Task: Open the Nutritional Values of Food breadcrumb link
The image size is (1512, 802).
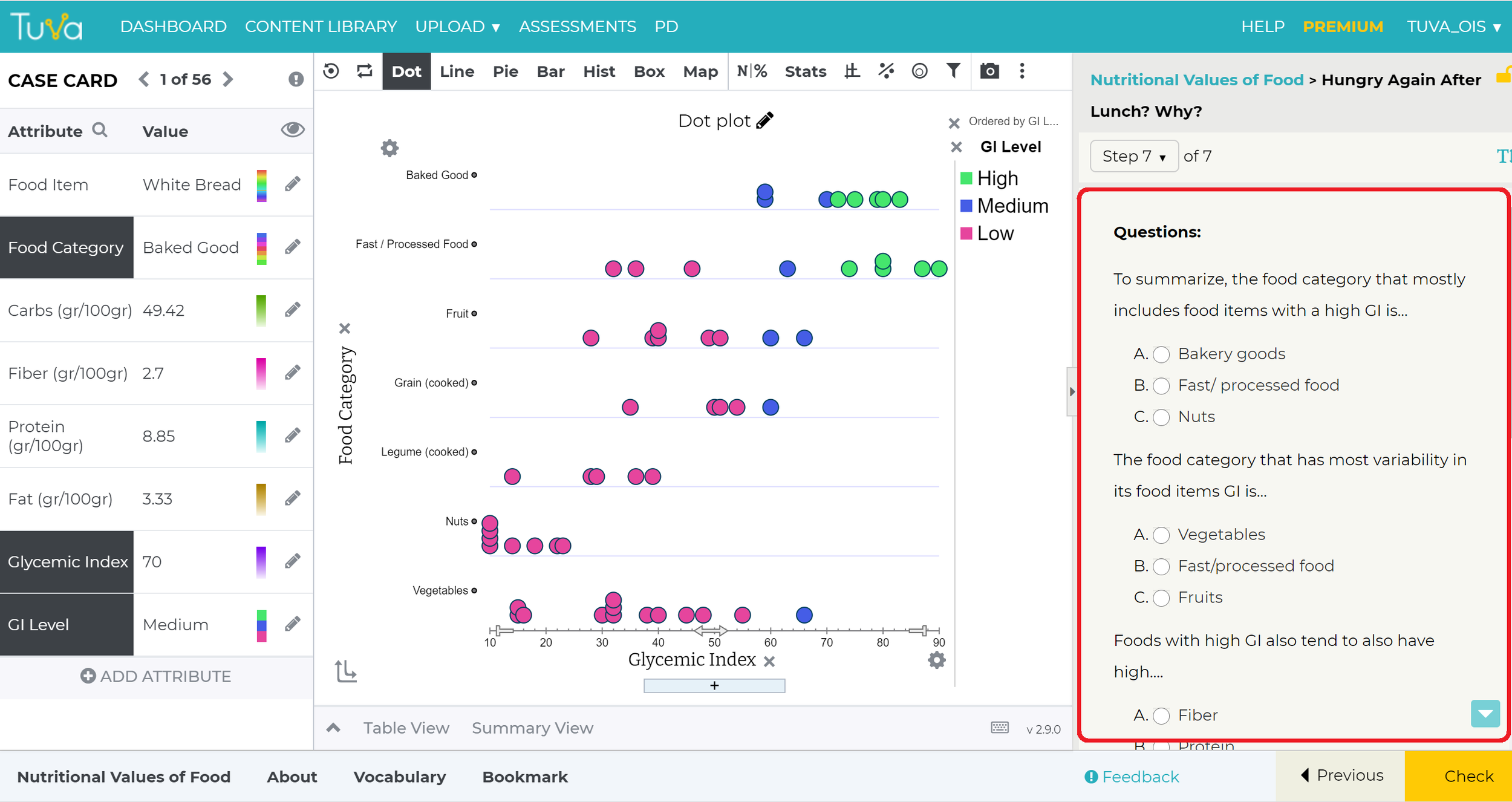Action: tap(1197, 80)
